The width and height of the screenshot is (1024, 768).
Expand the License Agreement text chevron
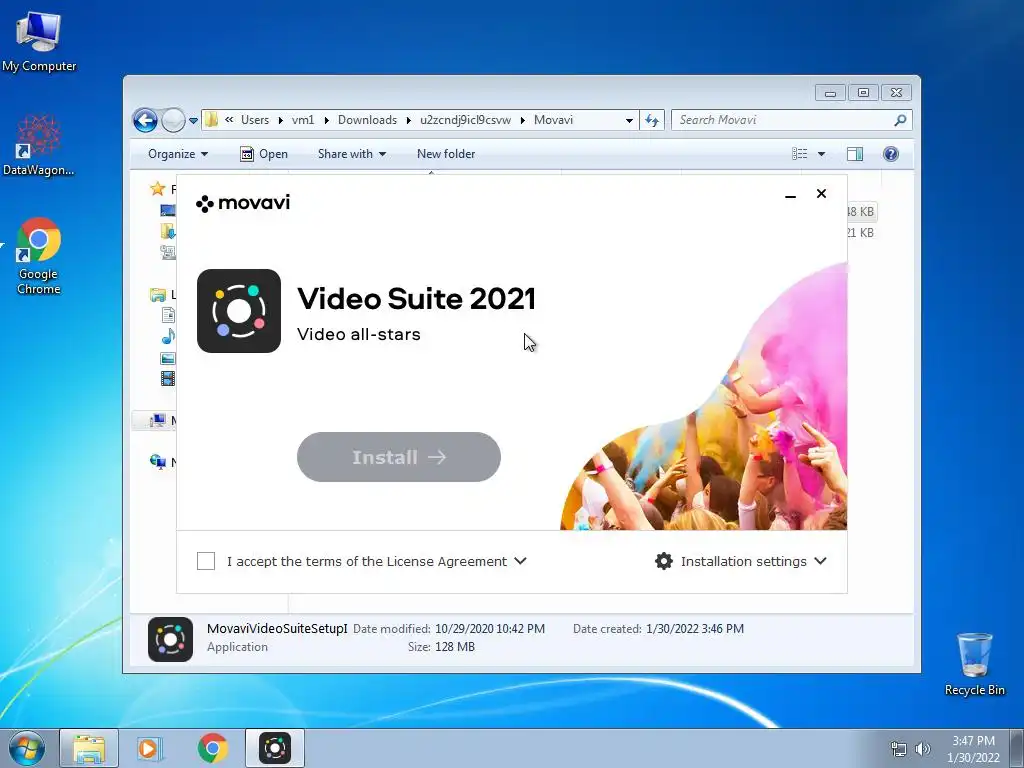[520, 561]
